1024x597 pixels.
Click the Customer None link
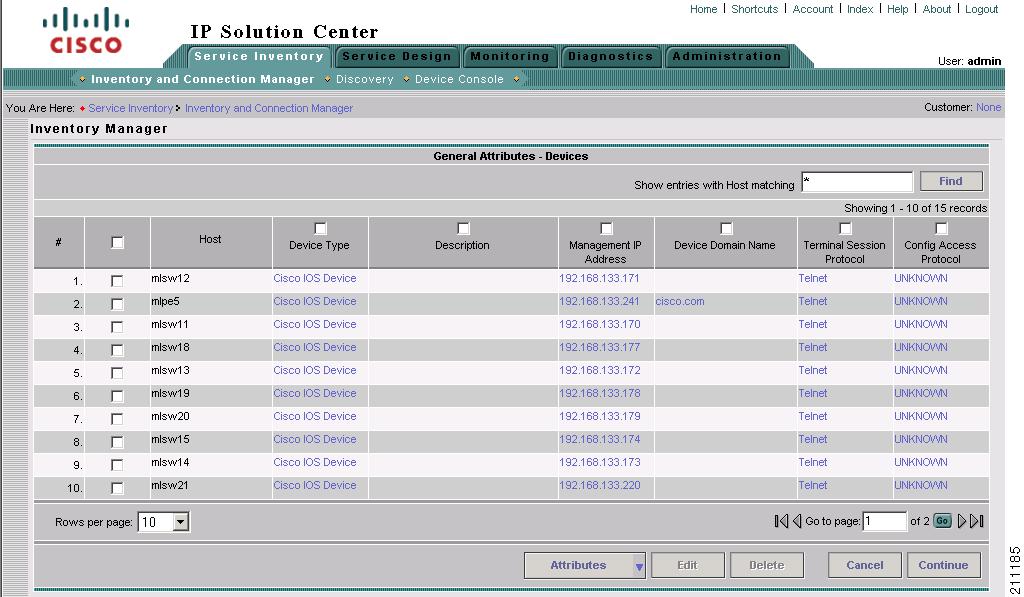coord(988,107)
